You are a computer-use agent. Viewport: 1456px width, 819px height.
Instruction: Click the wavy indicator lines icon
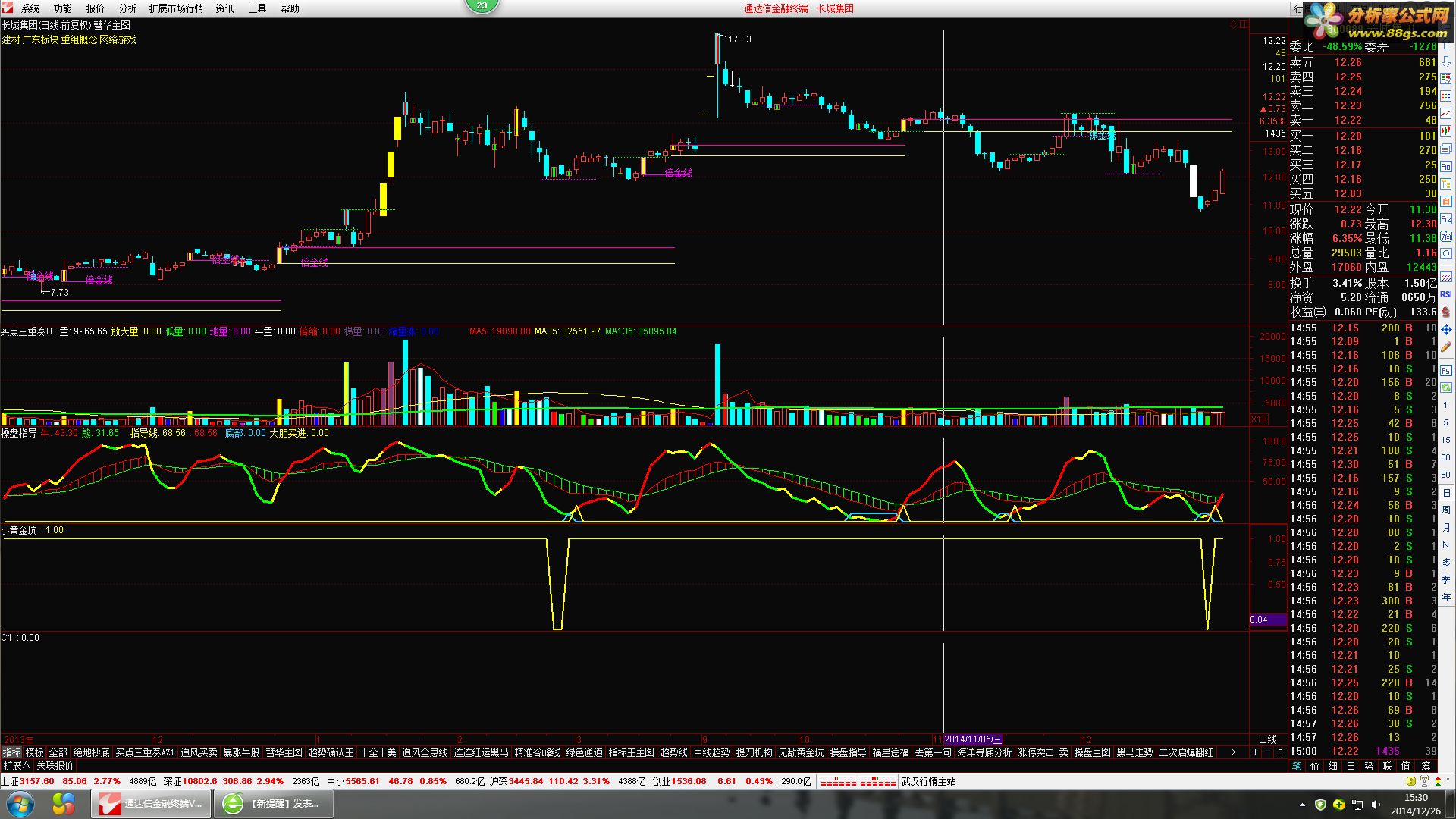(x=1446, y=276)
